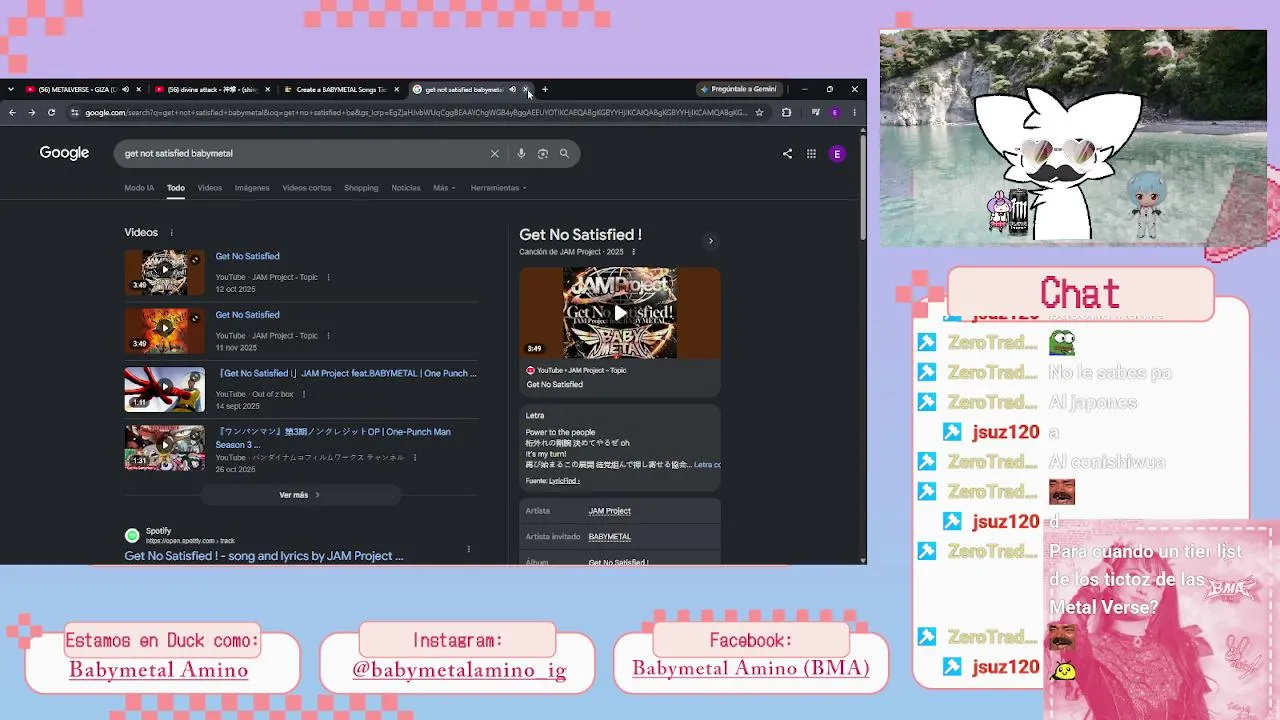Select the Modo IA search tab

[x=139, y=188]
